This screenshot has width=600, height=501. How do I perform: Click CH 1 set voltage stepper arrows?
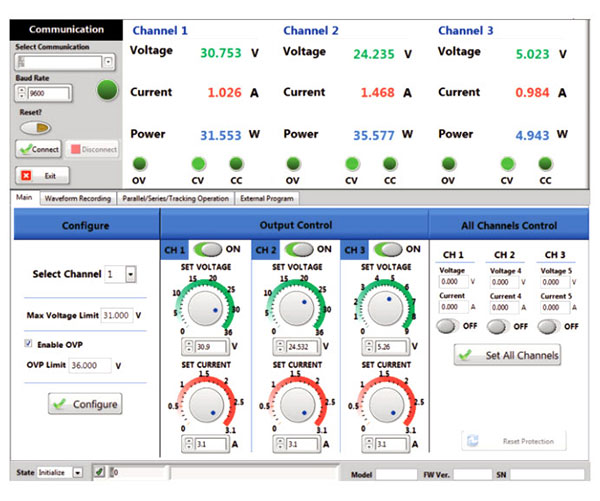click(189, 346)
